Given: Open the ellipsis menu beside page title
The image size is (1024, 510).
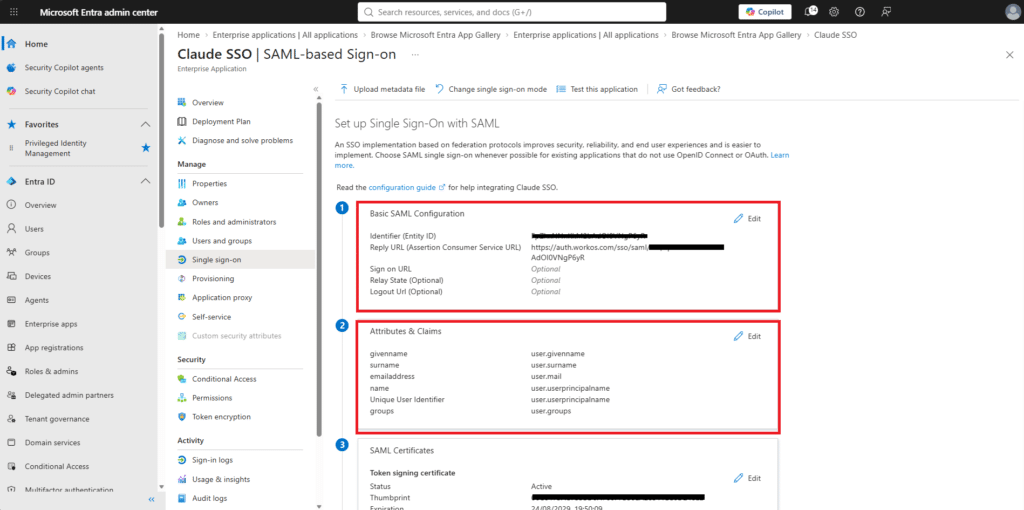Looking at the screenshot, I should 415,55.
